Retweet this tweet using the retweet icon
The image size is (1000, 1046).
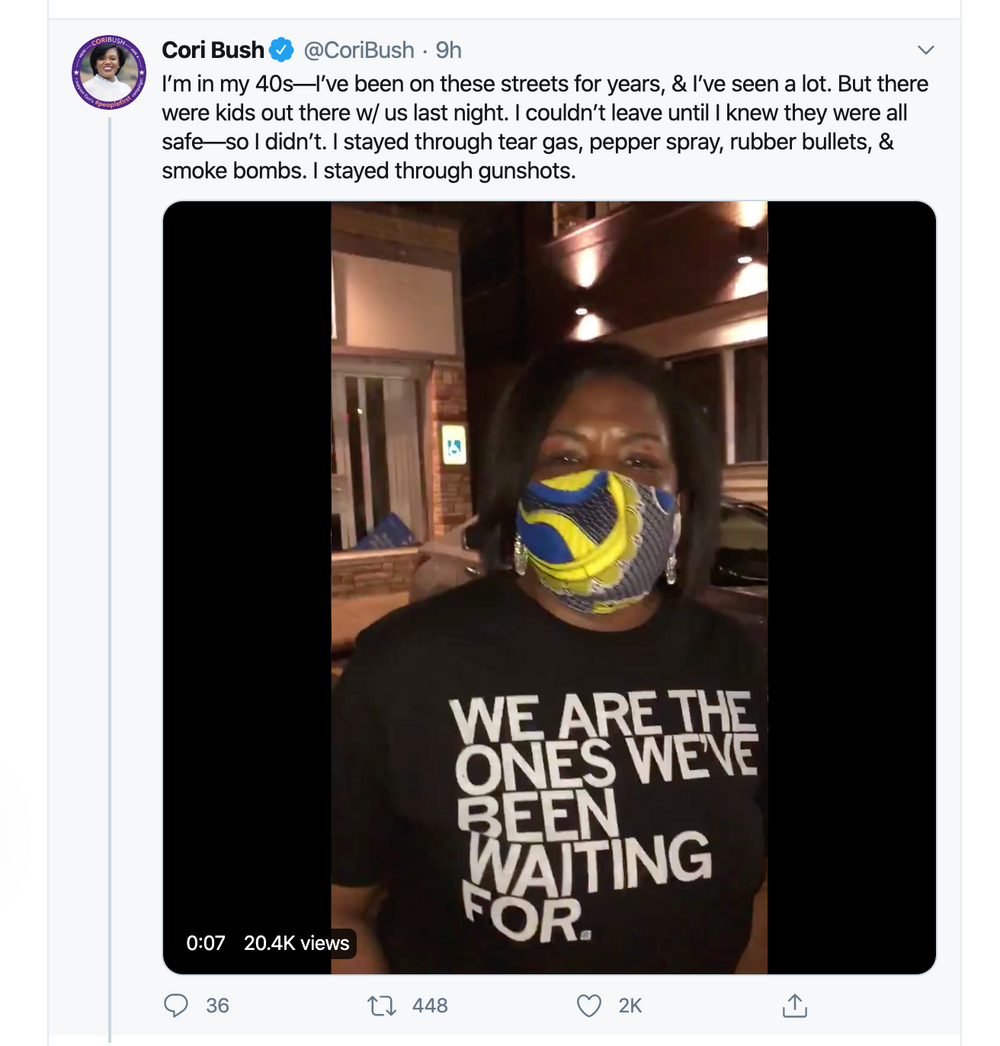[x=382, y=1005]
